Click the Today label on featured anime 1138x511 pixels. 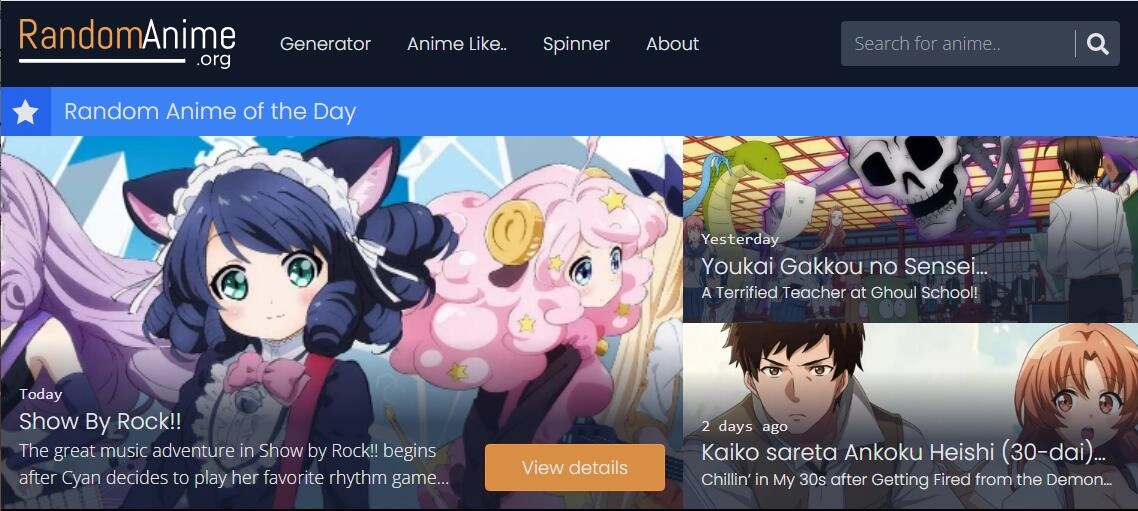pyautogui.click(x=41, y=394)
